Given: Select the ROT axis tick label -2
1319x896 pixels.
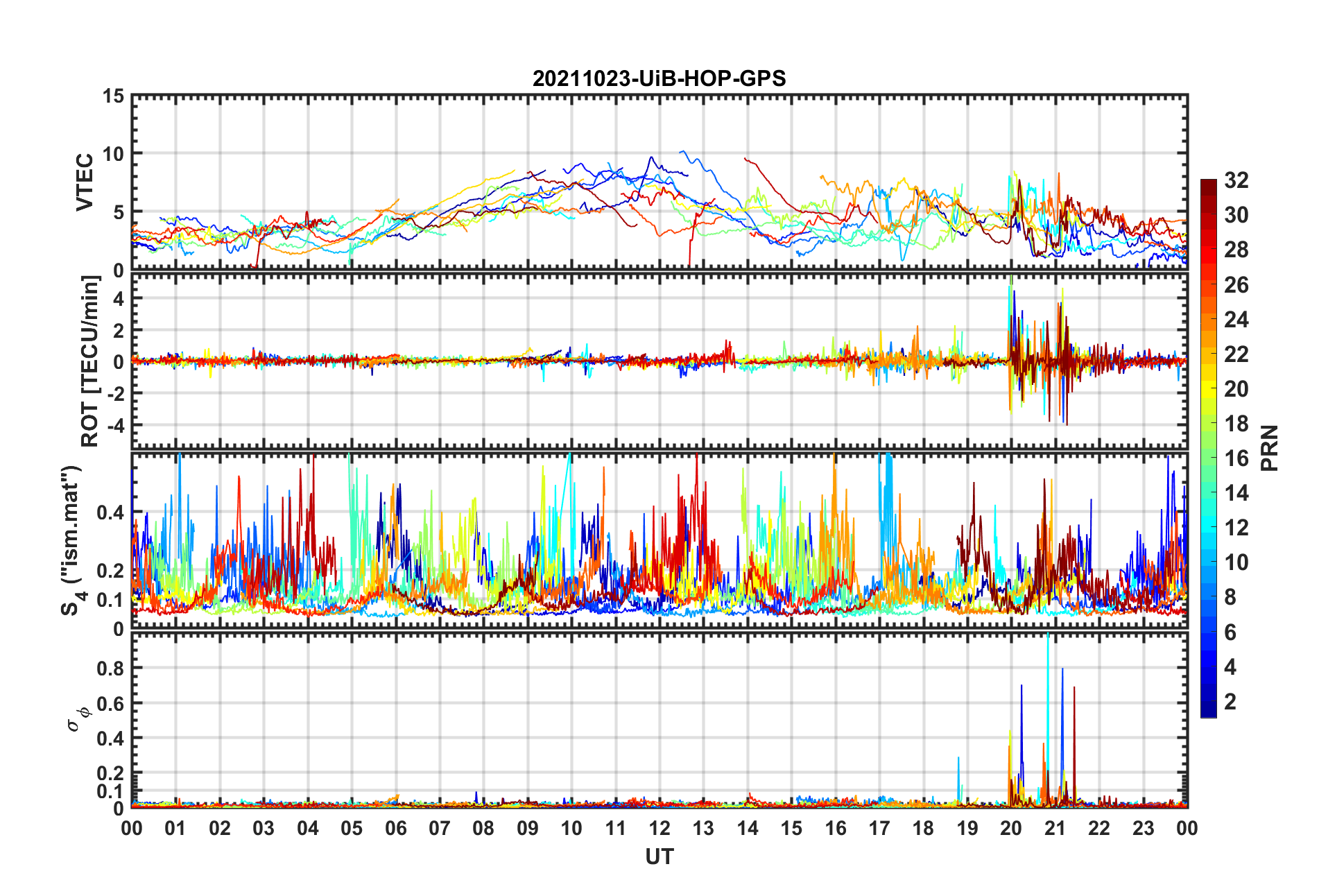Looking at the screenshot, I should point(114,393).
